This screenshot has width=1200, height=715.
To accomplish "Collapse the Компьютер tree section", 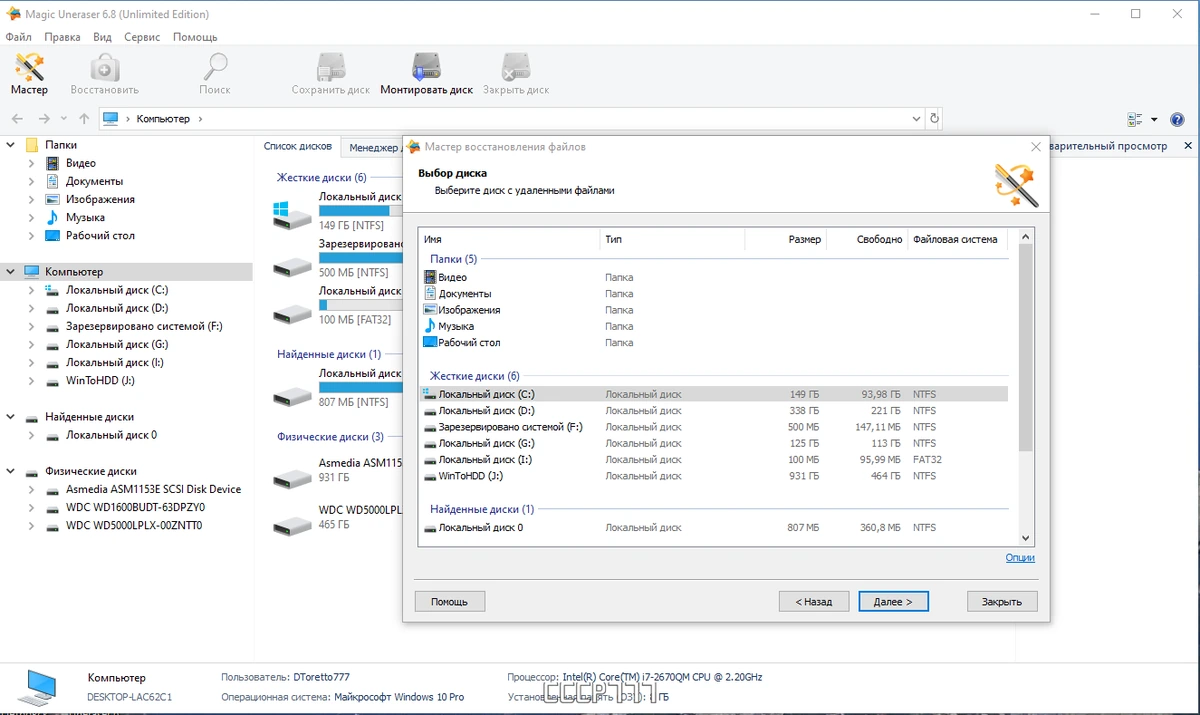I will (11, 272).
